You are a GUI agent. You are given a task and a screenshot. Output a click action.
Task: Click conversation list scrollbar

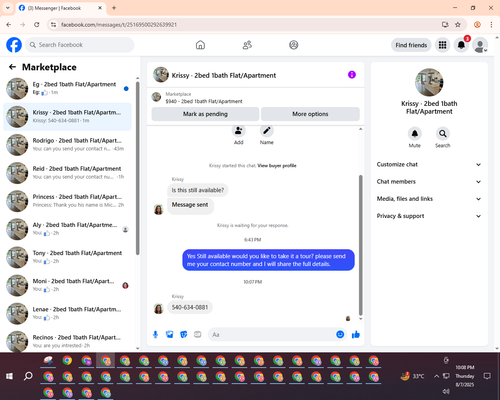tap(138, 168)
